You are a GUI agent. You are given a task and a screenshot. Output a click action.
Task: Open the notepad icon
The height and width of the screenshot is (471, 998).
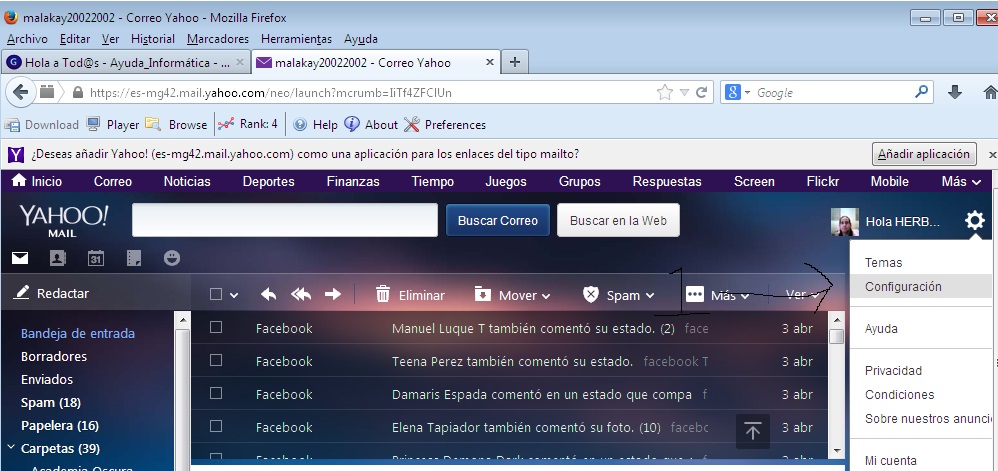pos(134,258)
